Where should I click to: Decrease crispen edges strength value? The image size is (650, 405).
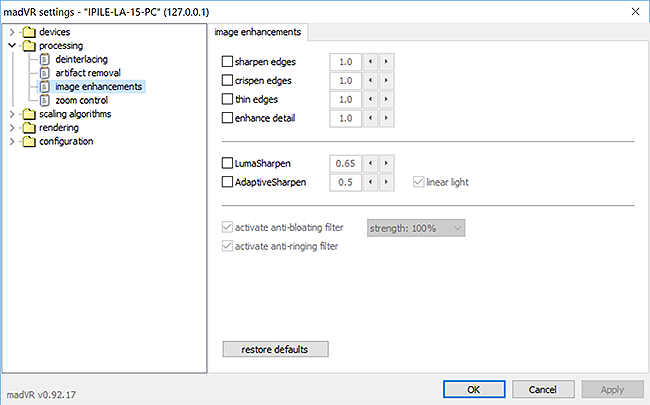click(370, 80)
